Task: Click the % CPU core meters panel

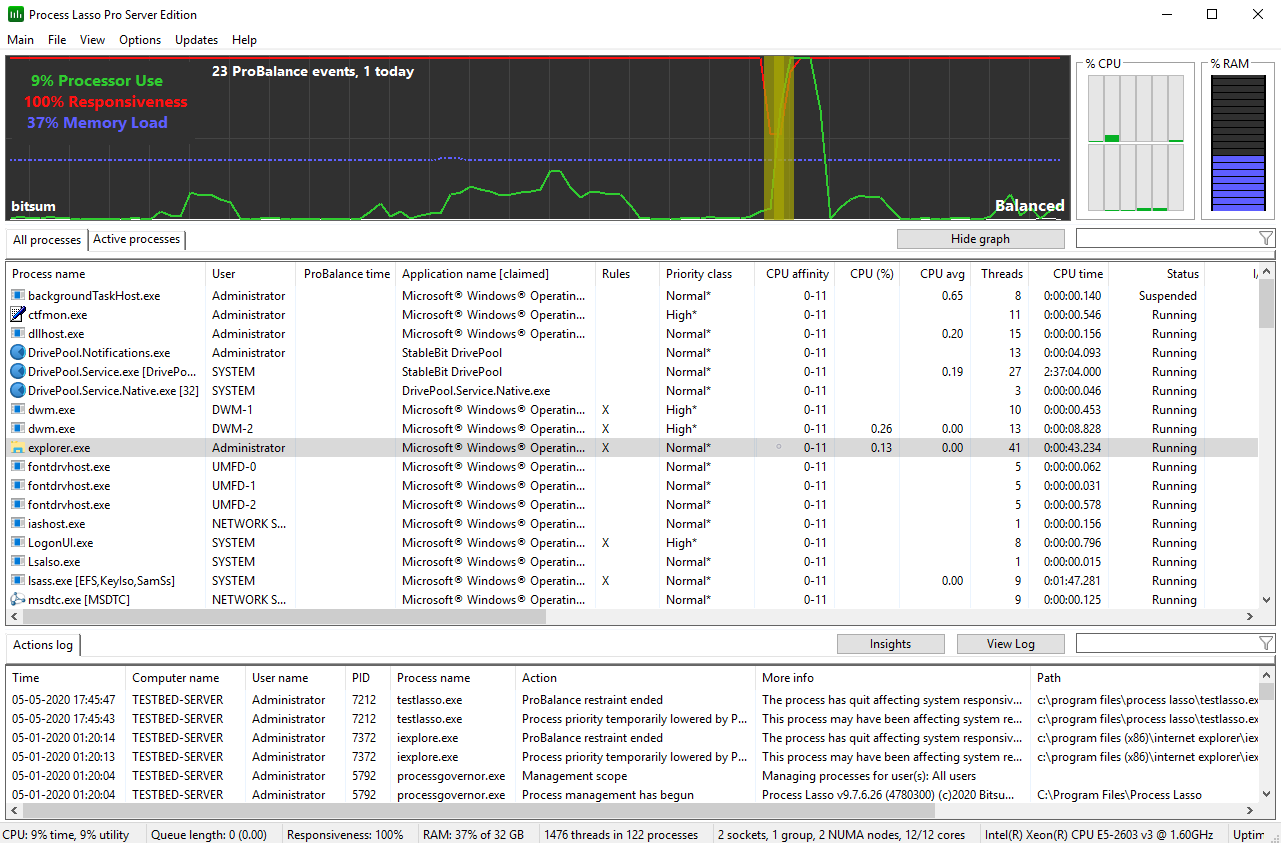Action: (x=1135, y=141)
